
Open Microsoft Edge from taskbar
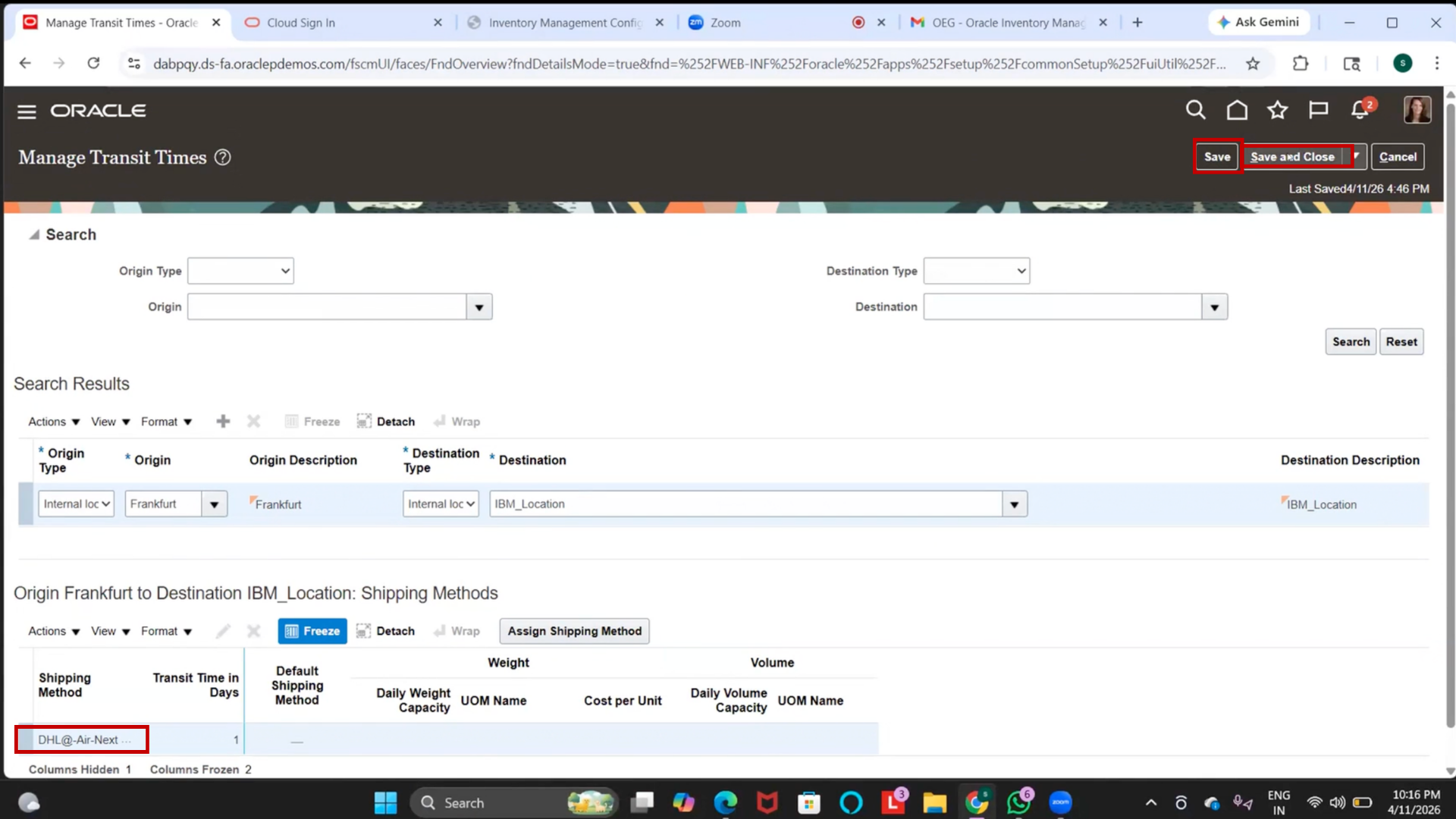(x=726, y=802)
